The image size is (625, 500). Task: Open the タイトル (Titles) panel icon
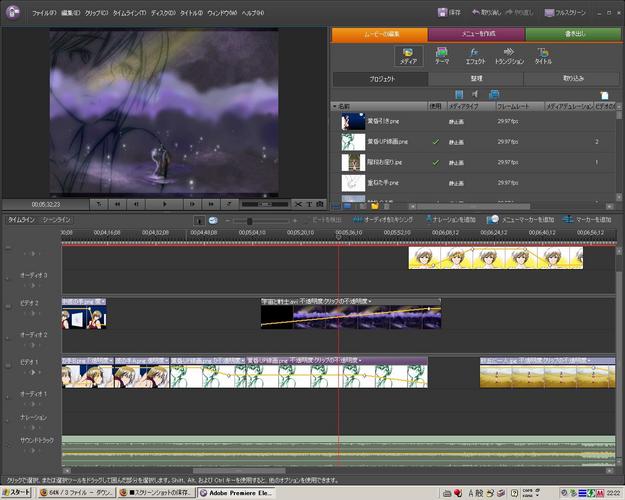543,56
